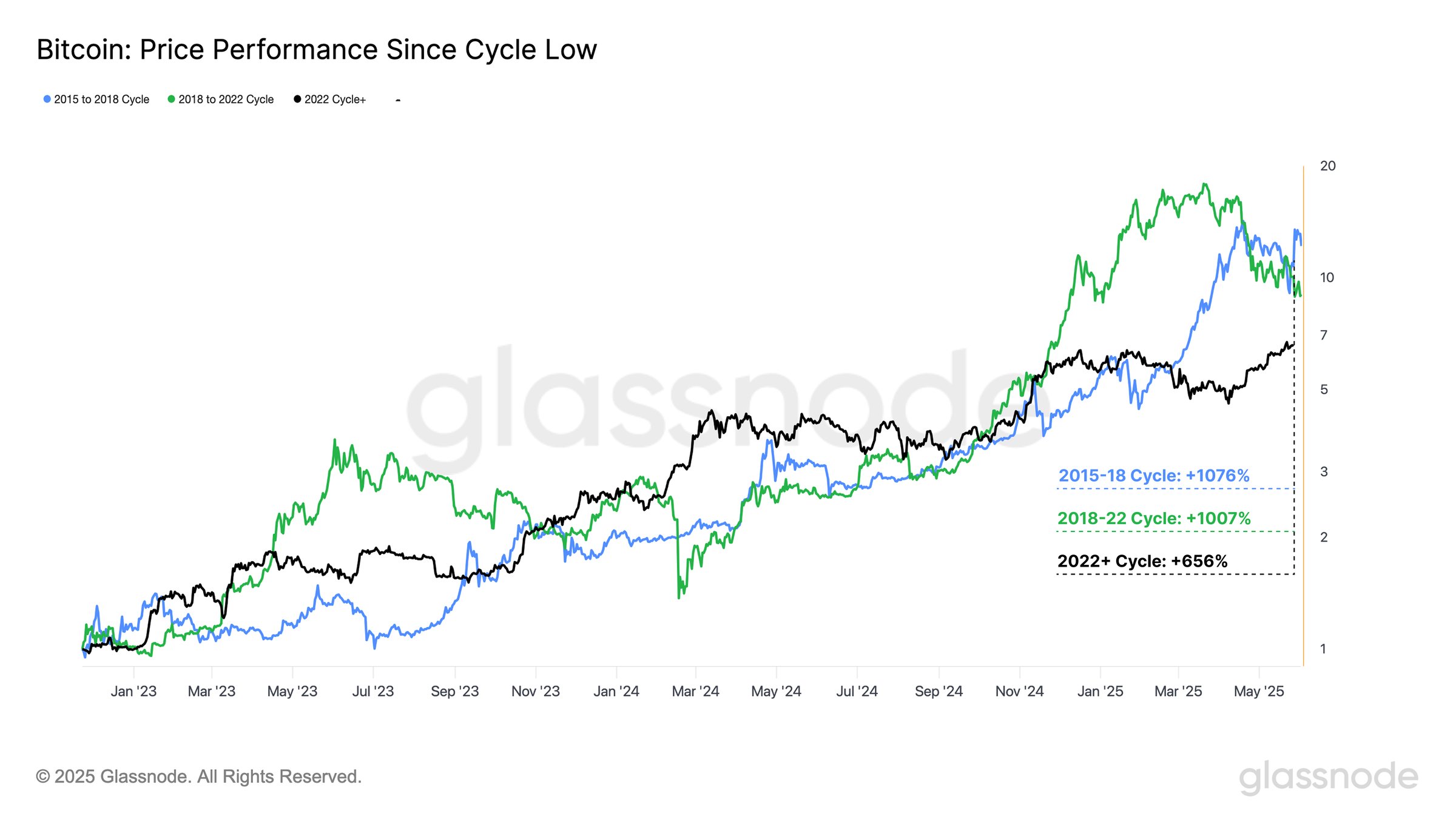
Task: Select the "2018-22 Cycle: +1007%" annotation
Action: [1154, 519]
